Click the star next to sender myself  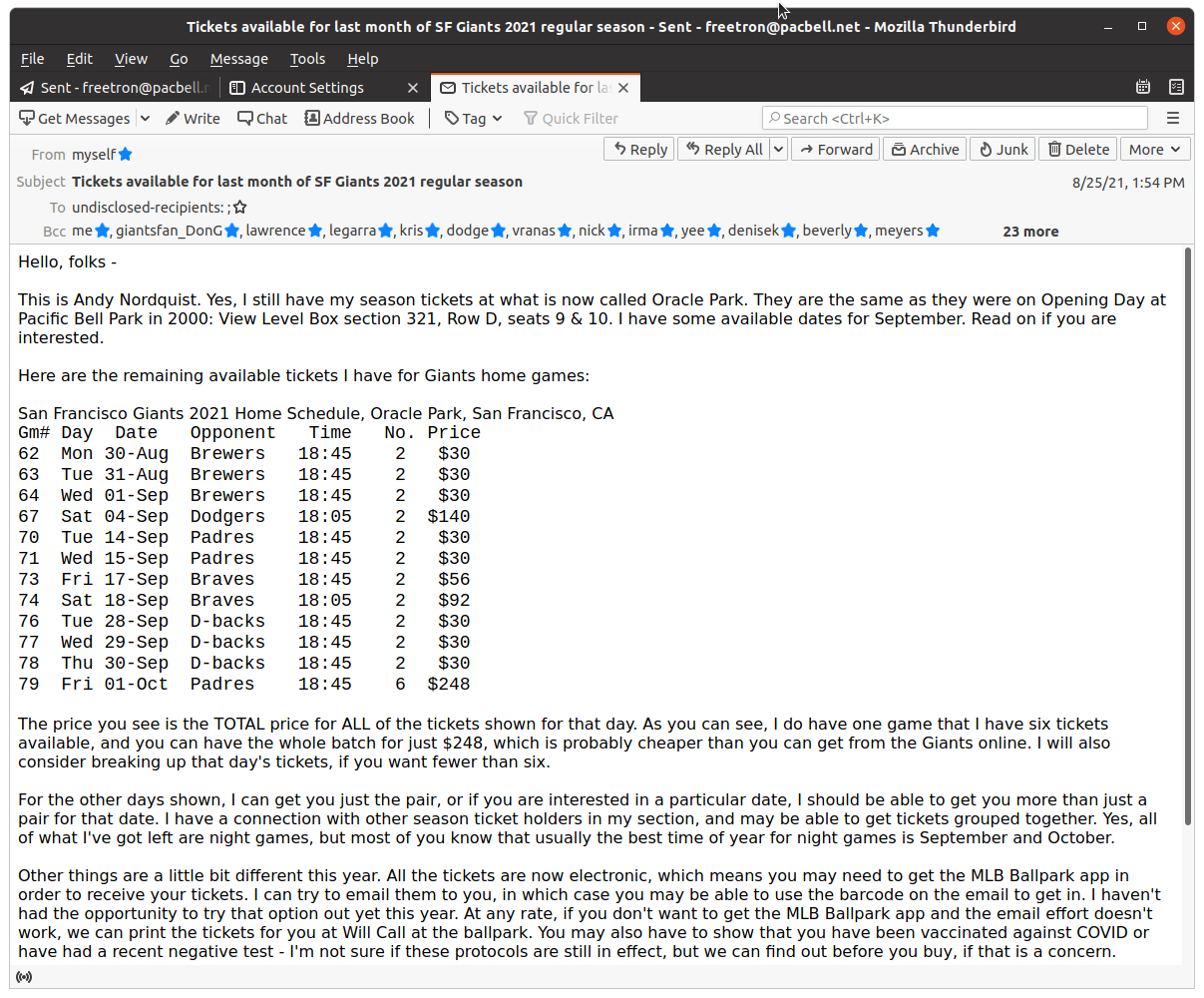click(x=126, y=155)
